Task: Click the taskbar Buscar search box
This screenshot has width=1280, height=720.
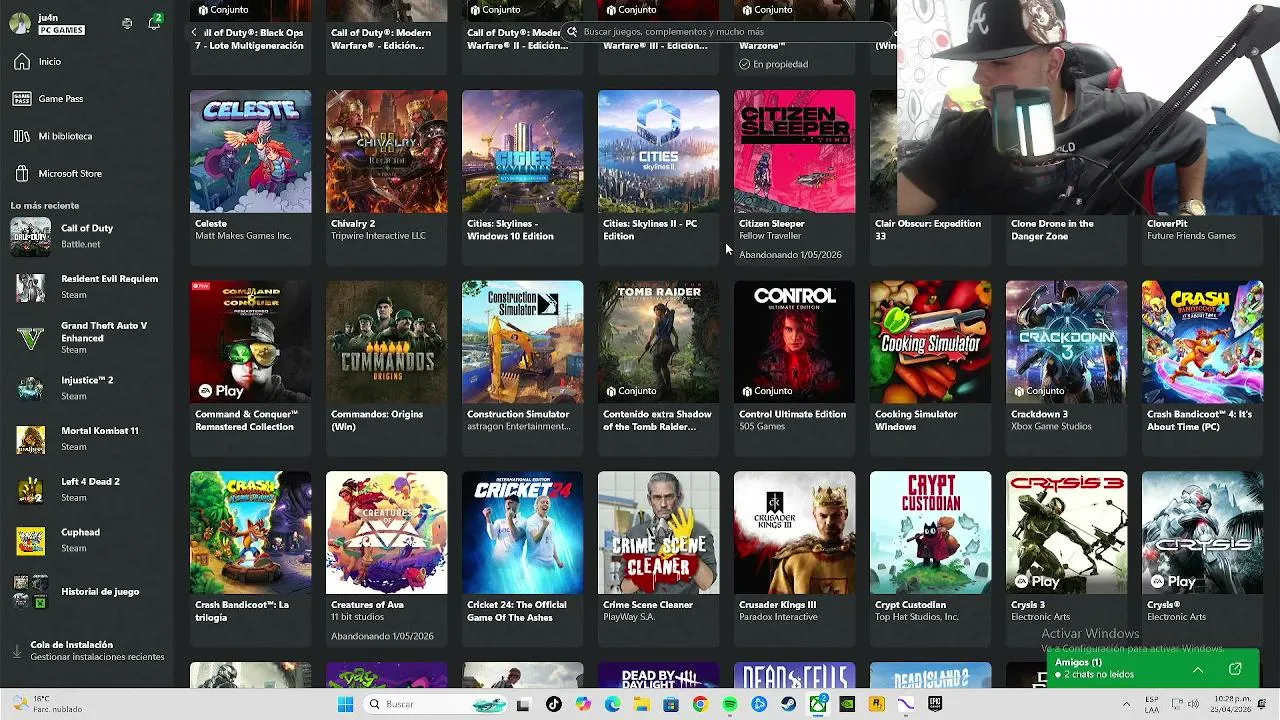Action: point(435,704)
